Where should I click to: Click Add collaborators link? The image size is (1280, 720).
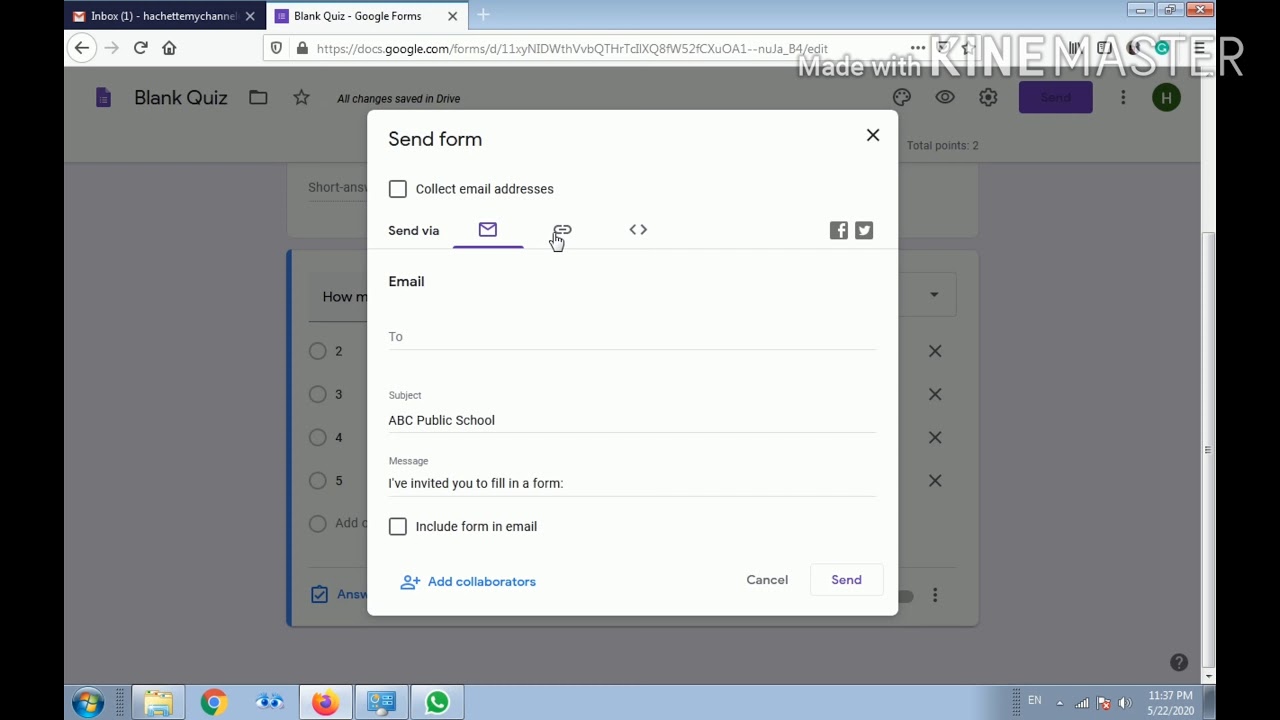[x=468, y=582]
